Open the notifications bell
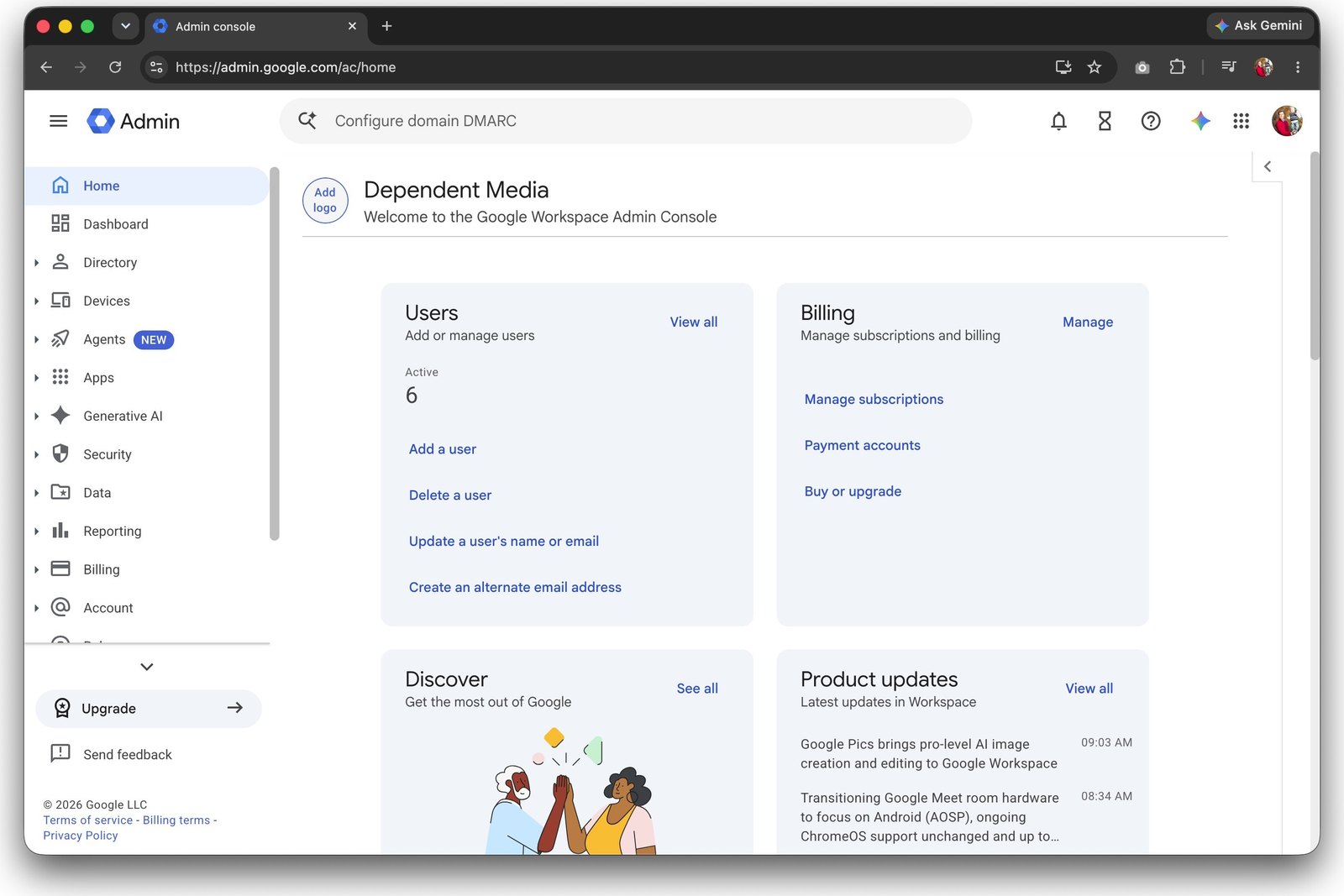1344x896 pixels. pos(1058,121)
